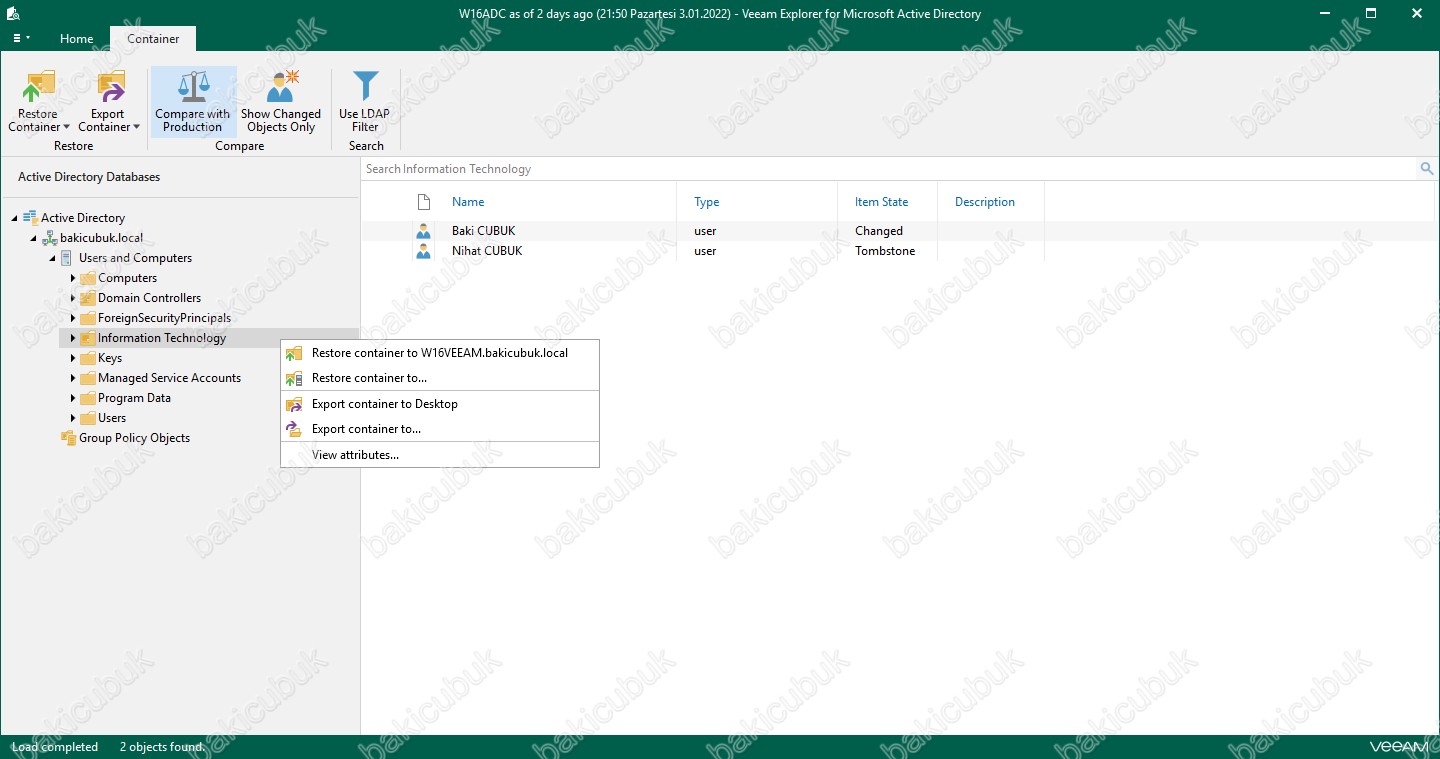1440x759 pixels.
Task: Select the Container tab
Action: 153,39
